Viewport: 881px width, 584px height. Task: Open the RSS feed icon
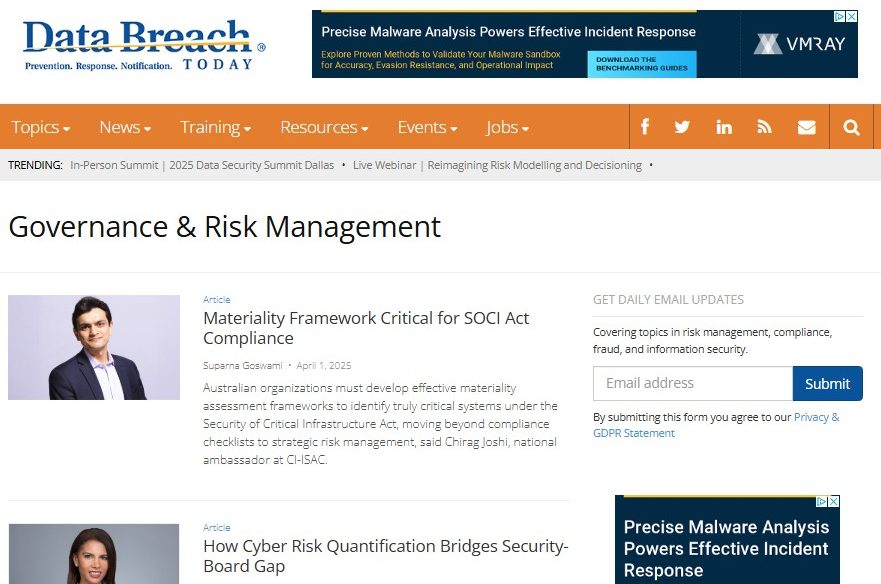pyautogui.click(x=765, y=127)
